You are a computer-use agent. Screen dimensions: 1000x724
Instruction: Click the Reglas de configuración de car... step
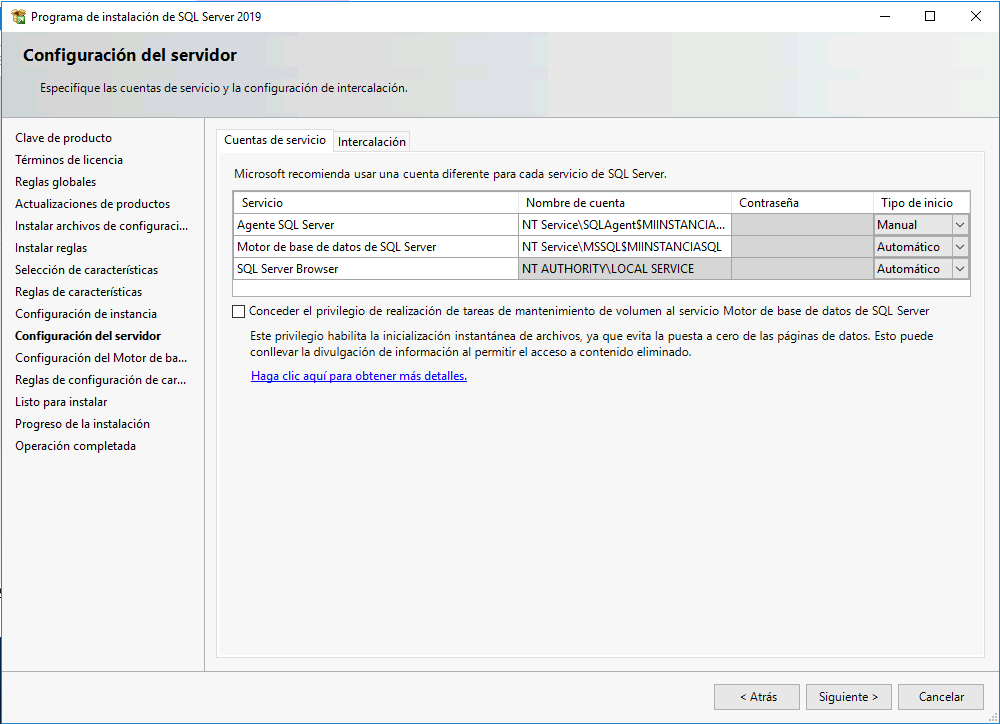click(x=101, y=380)
